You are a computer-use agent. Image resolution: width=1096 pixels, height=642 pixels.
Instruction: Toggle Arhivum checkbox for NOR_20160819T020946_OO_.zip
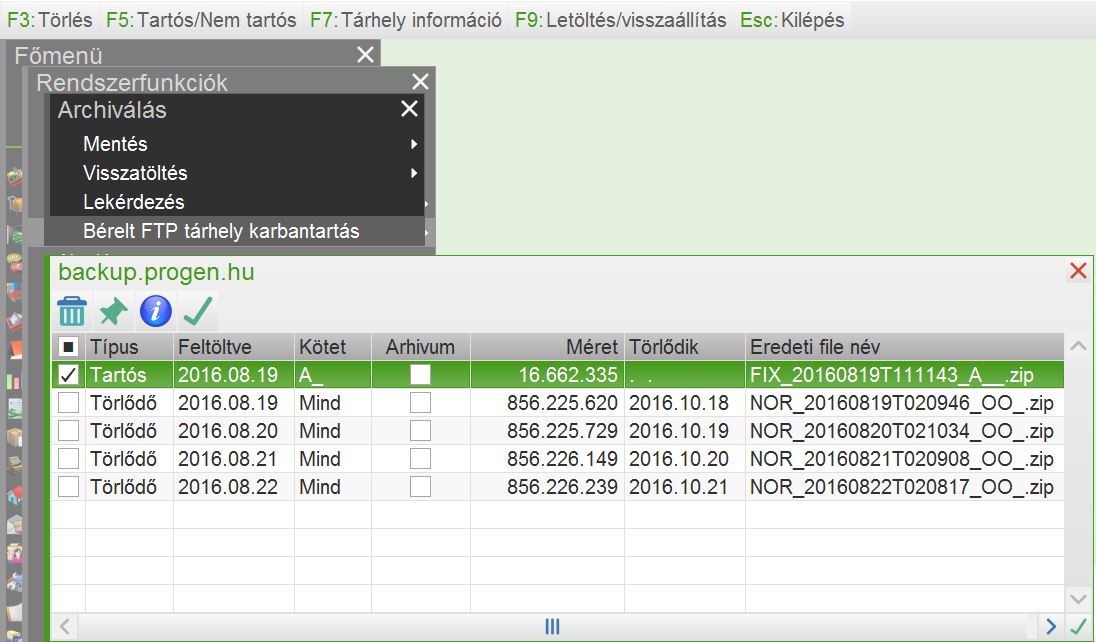click(x=420, y=403)
